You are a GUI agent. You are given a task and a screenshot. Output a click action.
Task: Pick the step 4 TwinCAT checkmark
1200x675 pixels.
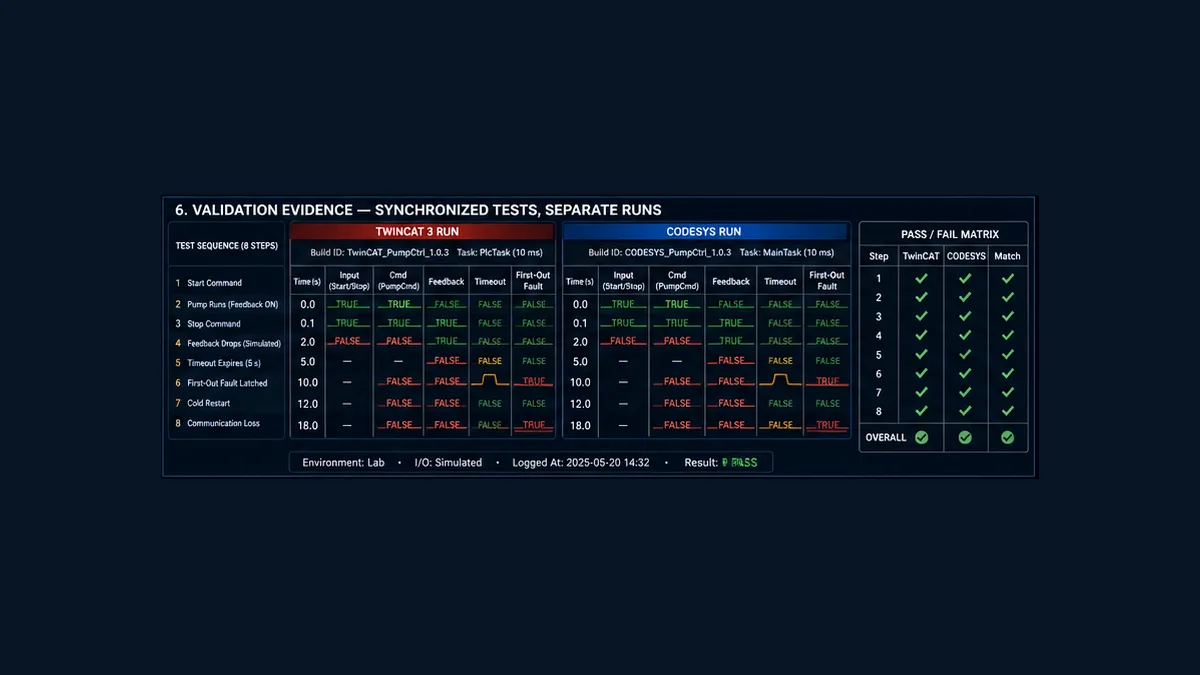pos(921,336)
